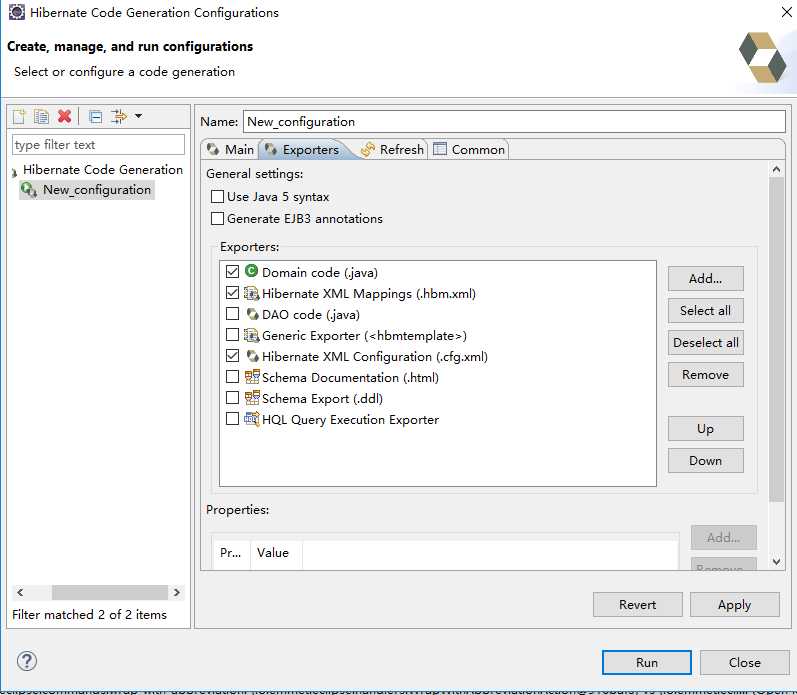Click the Remove exporter button

pyautogui.click(x=705, y=375)
